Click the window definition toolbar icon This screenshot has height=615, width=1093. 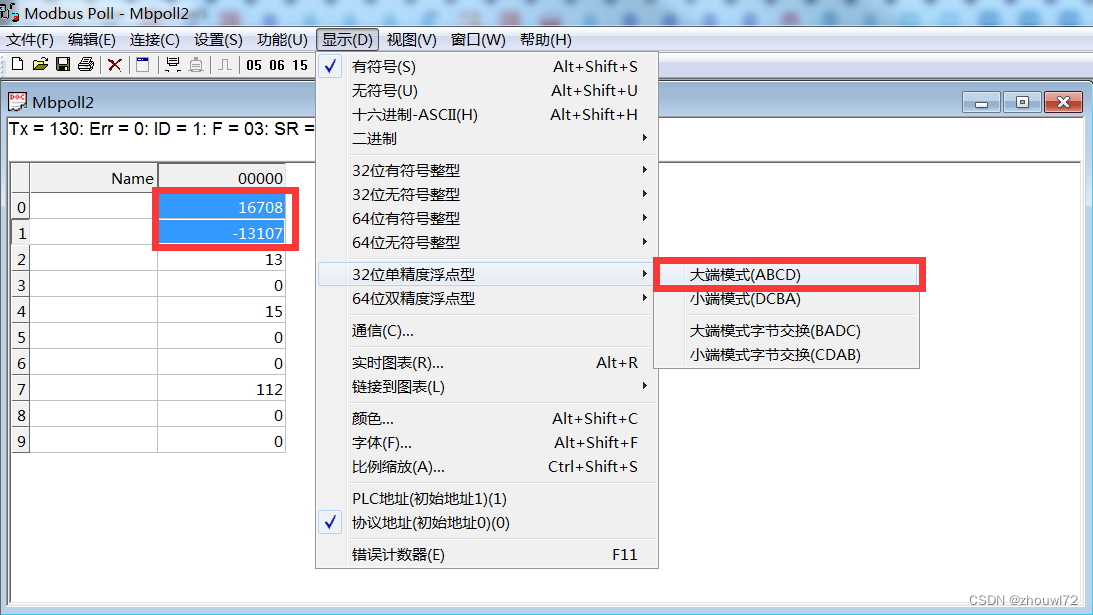pyautogui.click(x=143, y=65)
